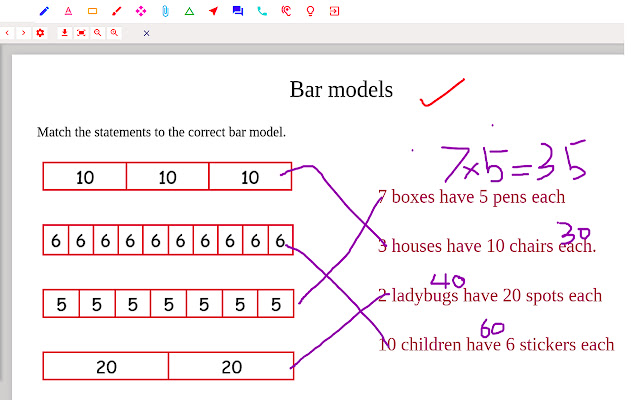Activate the magenta move tool
This screenshot has width=640, height=400.
coord(140,11)
